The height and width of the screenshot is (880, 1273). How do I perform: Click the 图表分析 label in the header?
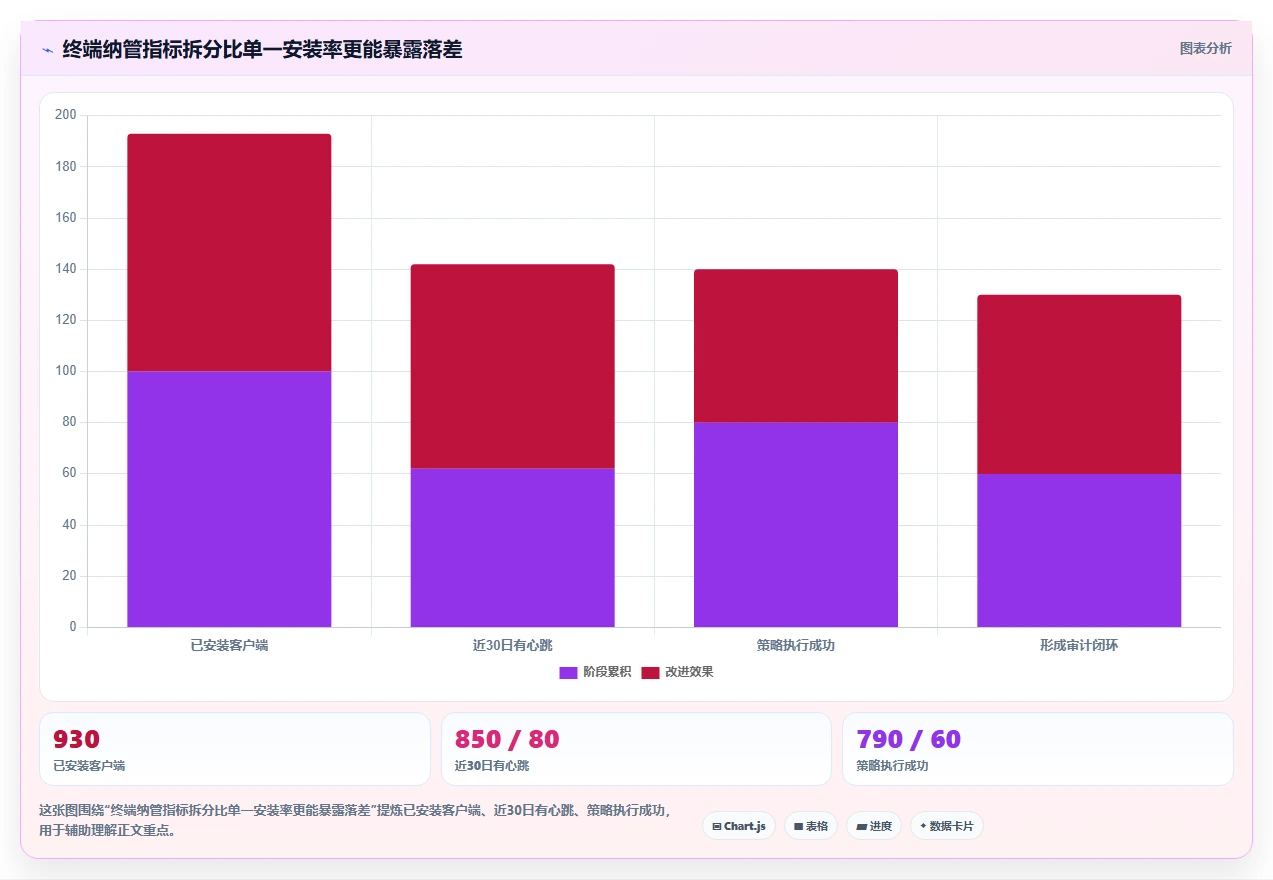(x=1205, y=48)
